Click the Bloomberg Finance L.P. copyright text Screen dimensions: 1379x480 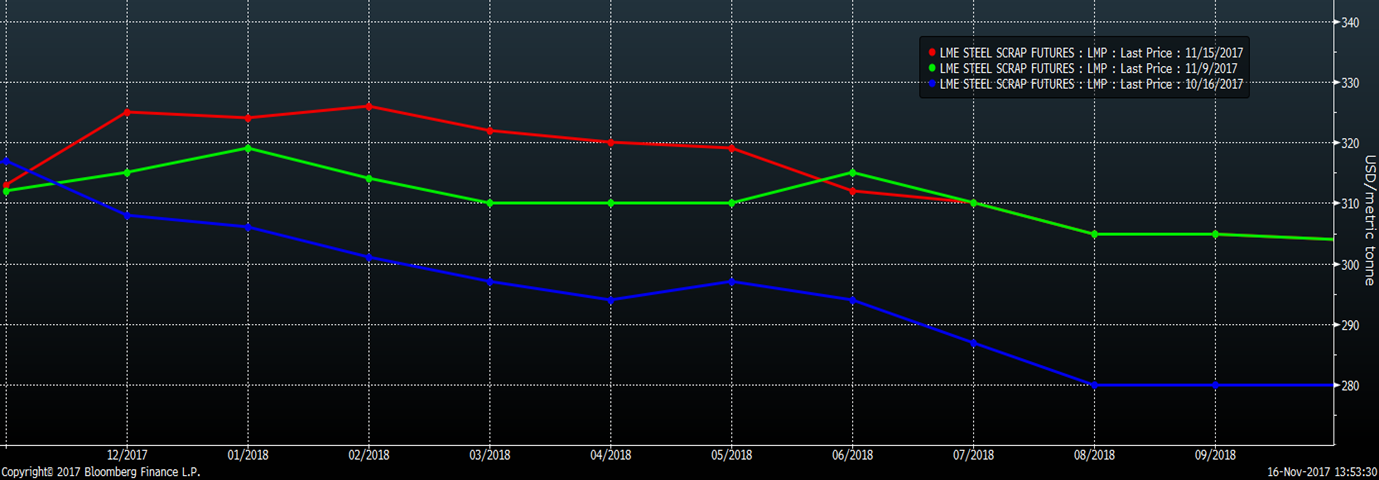tap(100, 472)
